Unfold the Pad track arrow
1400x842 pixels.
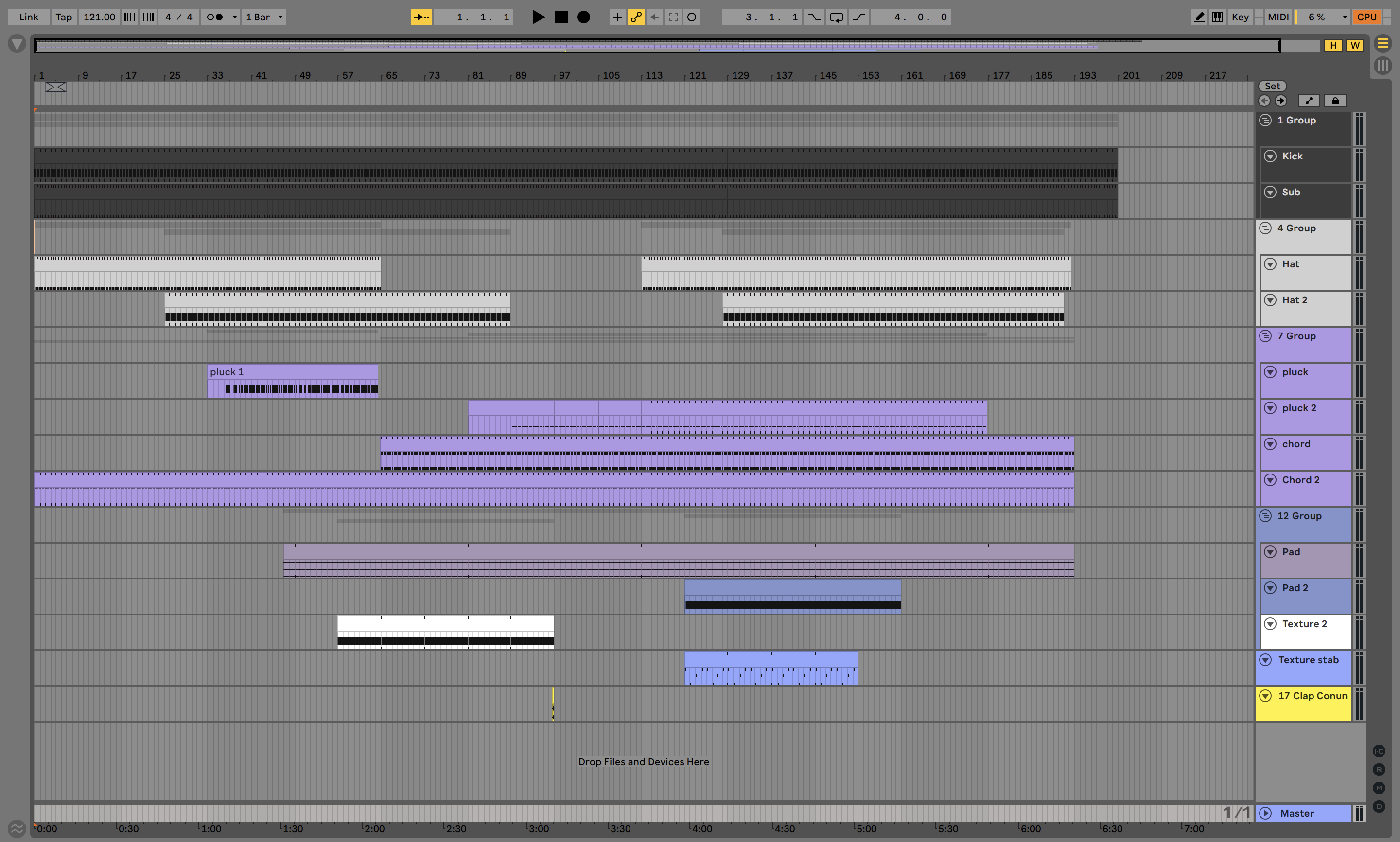[x=1271, y=552]
